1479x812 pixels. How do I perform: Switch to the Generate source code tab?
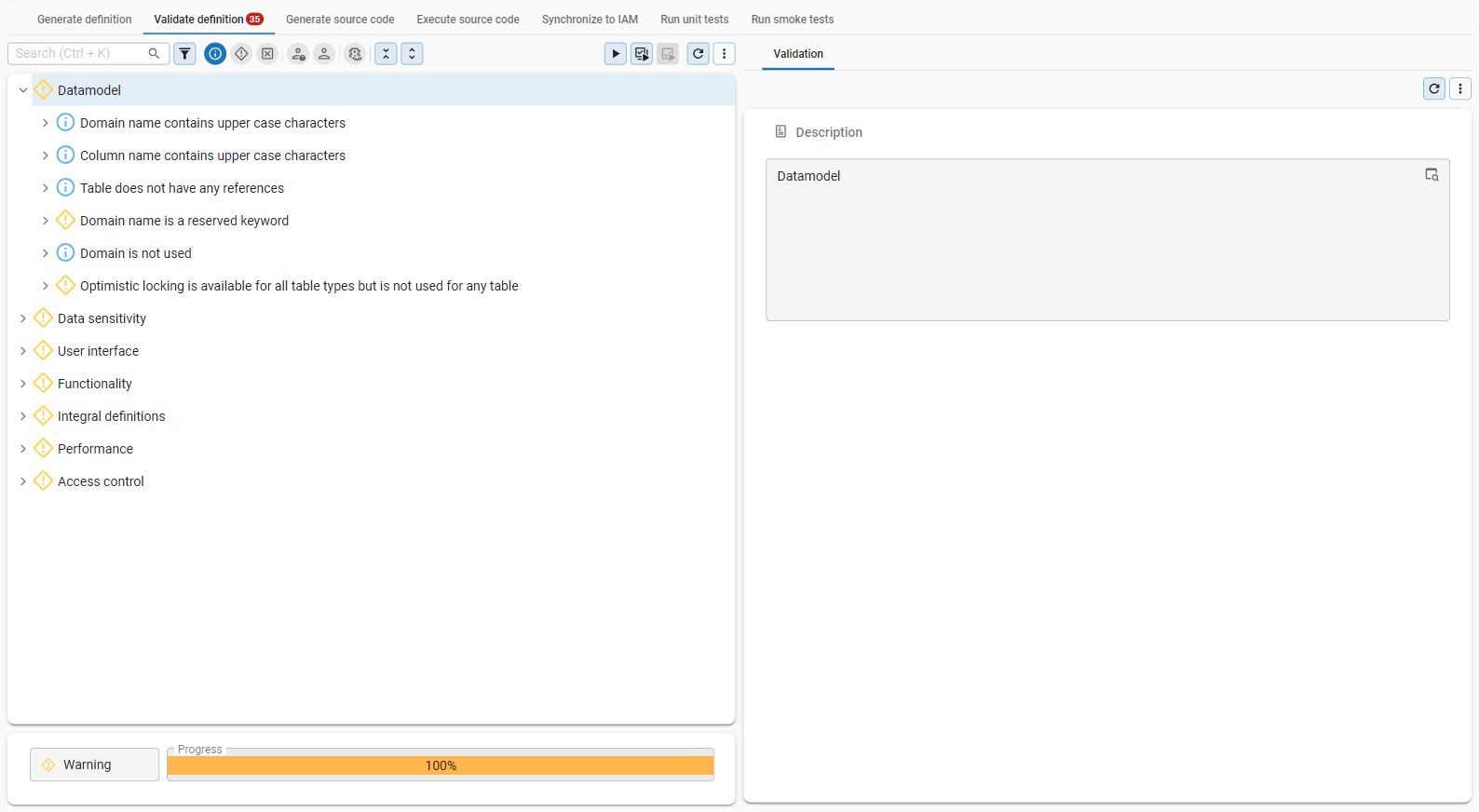(x=340, y=20)
